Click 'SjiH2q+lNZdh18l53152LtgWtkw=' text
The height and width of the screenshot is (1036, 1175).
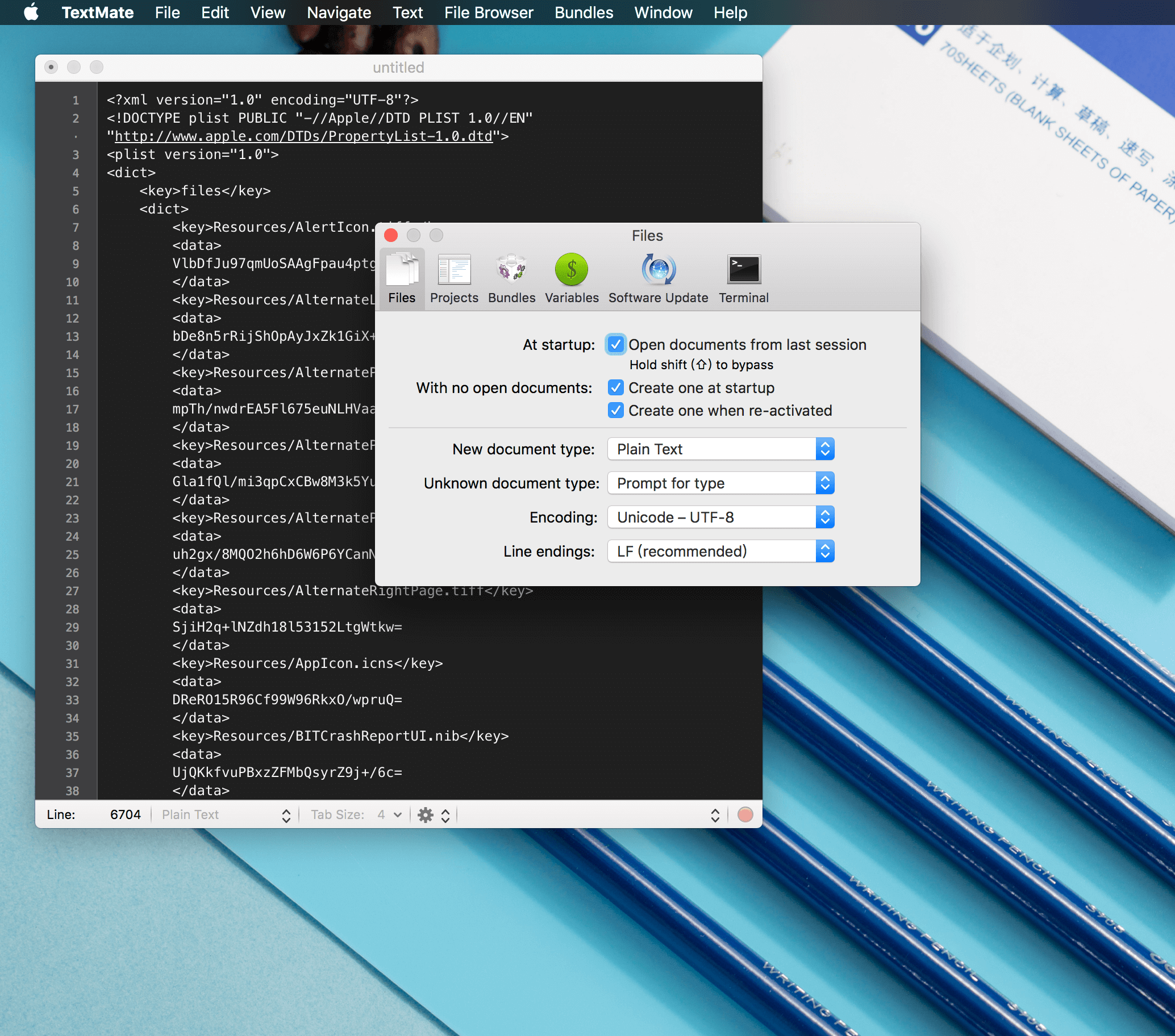tap(287, 627)
